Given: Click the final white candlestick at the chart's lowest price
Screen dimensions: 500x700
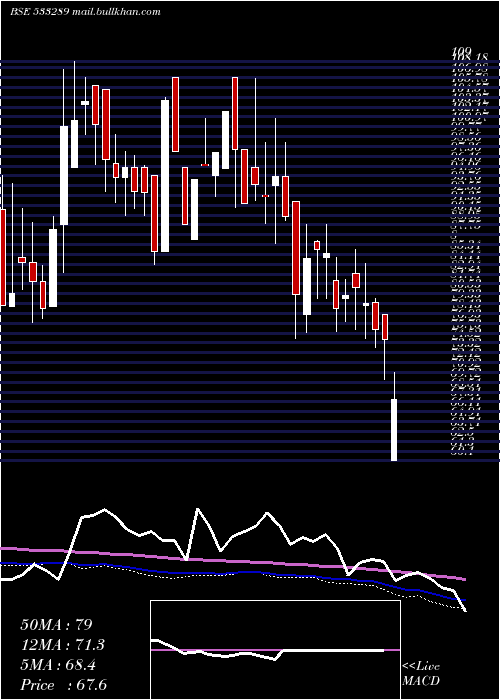Looking at the screenshot, I should (394, 429).
